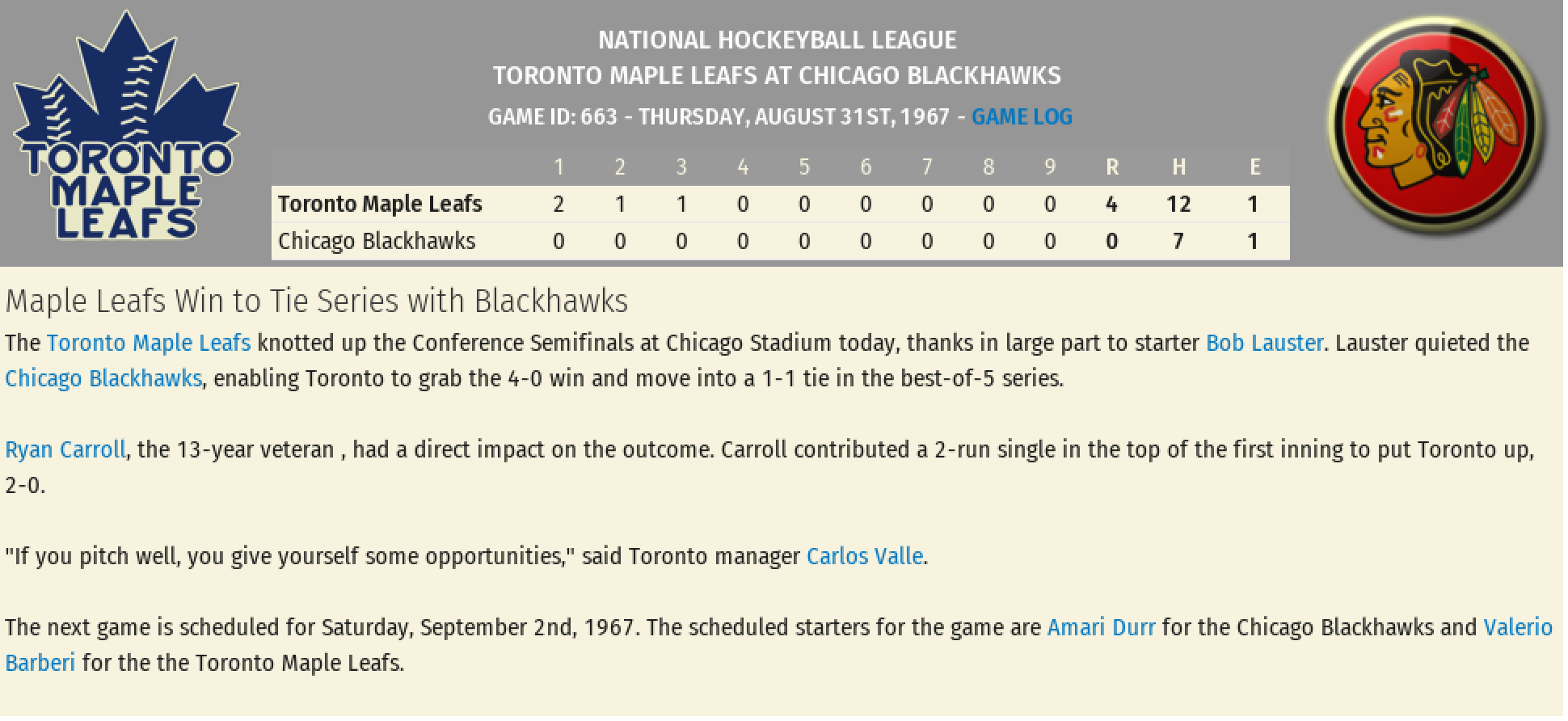Open Ryan Carroll's player profile

(x=65, y=450)
